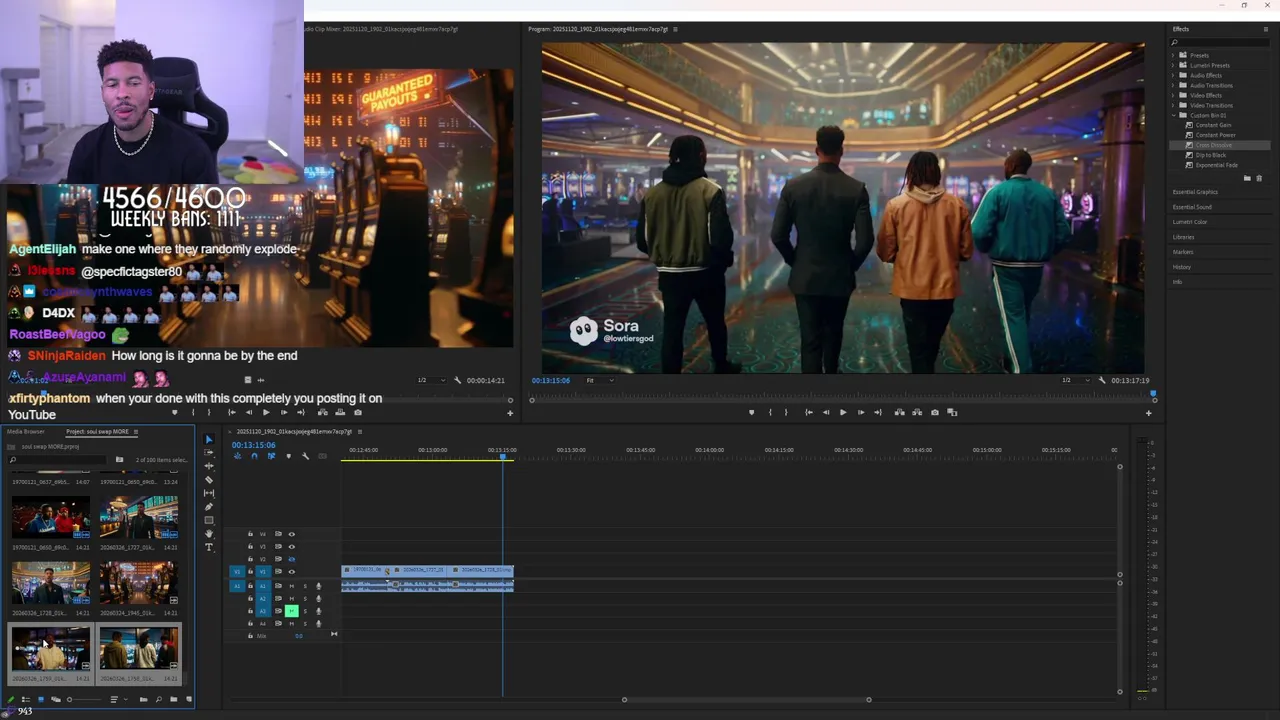Click Project panel search field
1280x720 pixels.
[58, 460]
